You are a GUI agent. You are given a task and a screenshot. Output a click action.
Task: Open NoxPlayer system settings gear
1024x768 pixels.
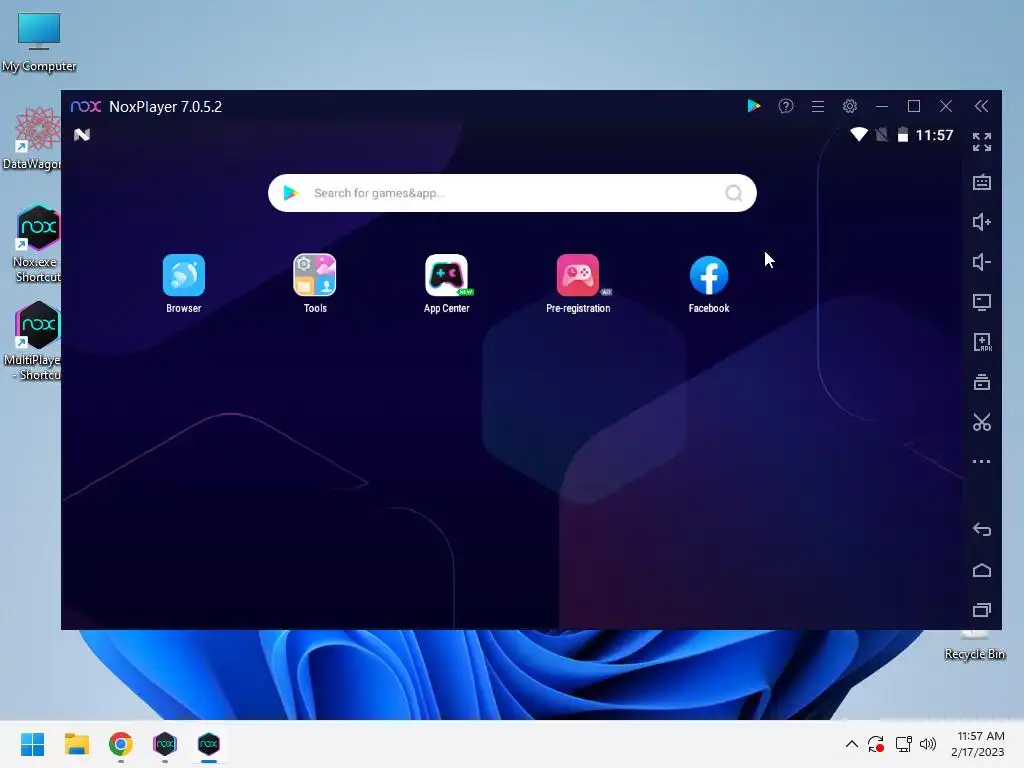click(x=850, y=106)
